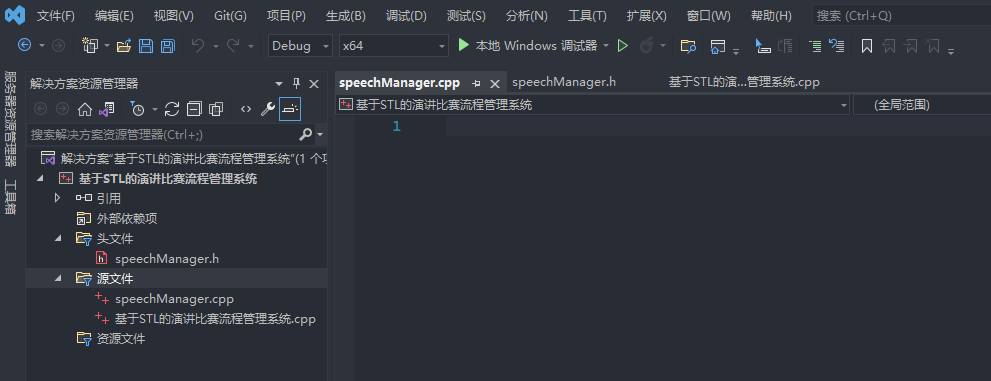The width and height of the screenshot is (991, 381).
Task: Click the Solution Explorer search field
Action: [162, 135]
